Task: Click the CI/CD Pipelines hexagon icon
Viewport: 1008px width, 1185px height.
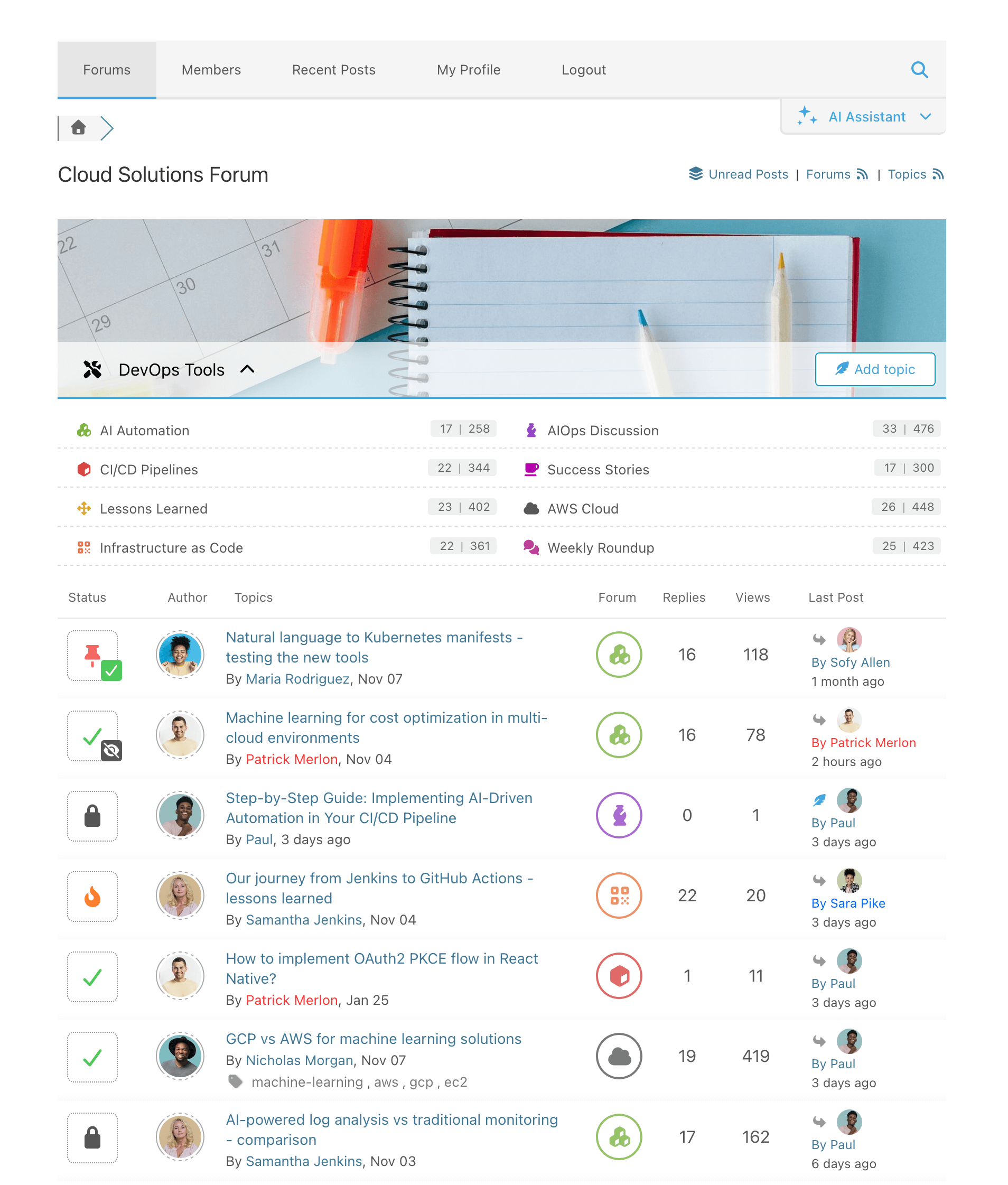Action: (85, 469)
